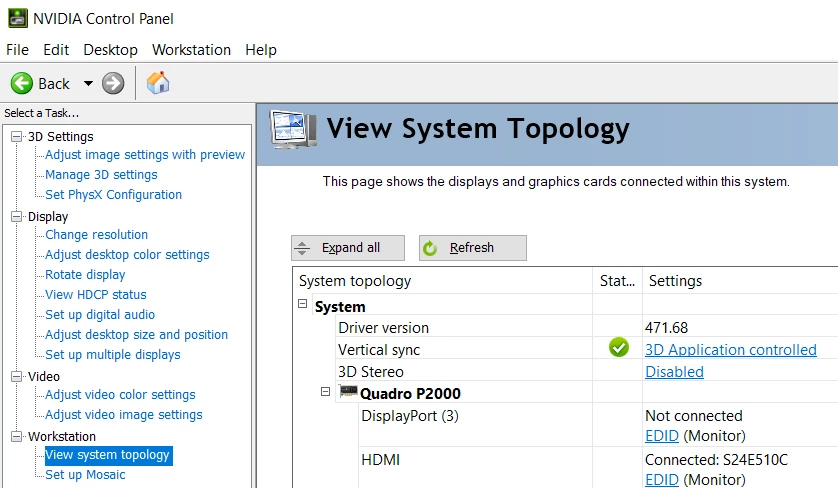Open the Help menu

click(x=261, y=50)
